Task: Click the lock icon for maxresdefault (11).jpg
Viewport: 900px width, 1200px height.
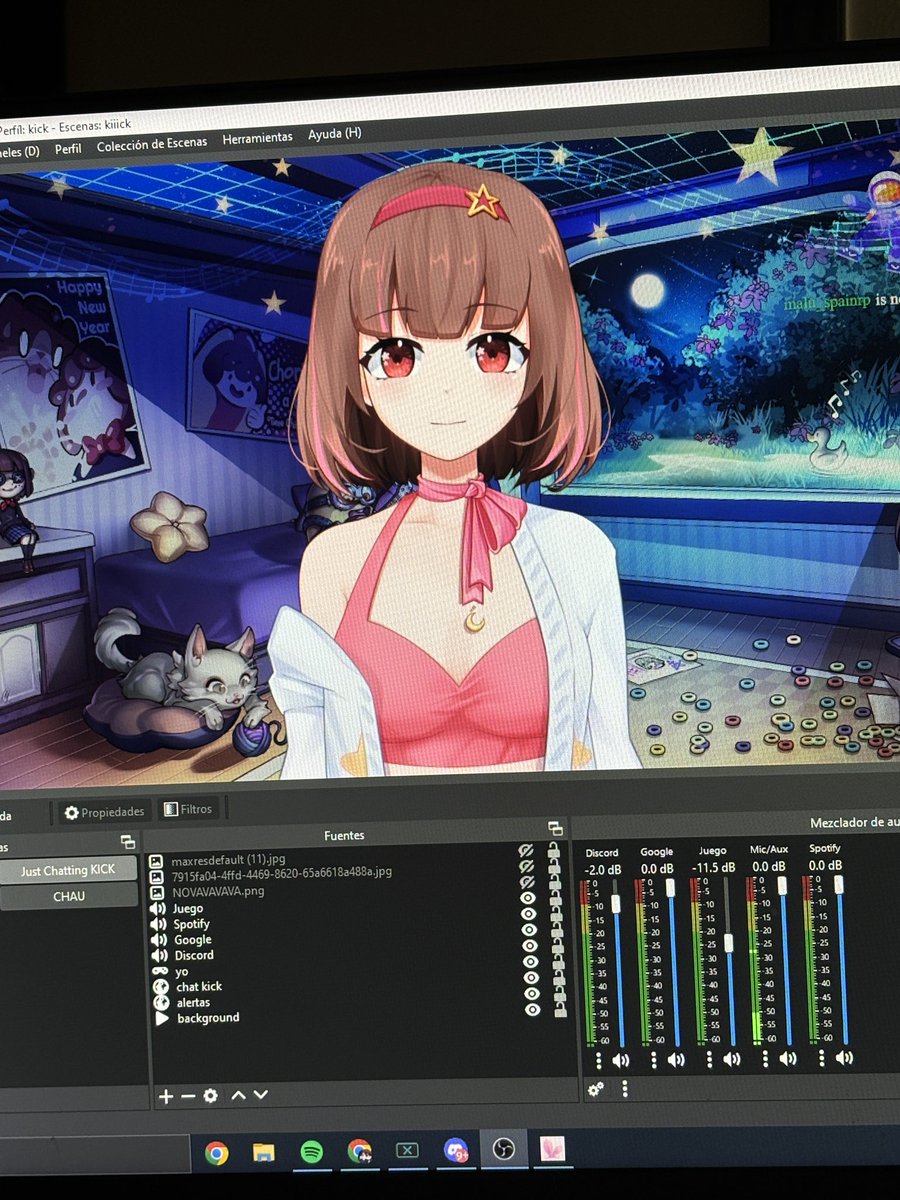Action: pos(553,849)
